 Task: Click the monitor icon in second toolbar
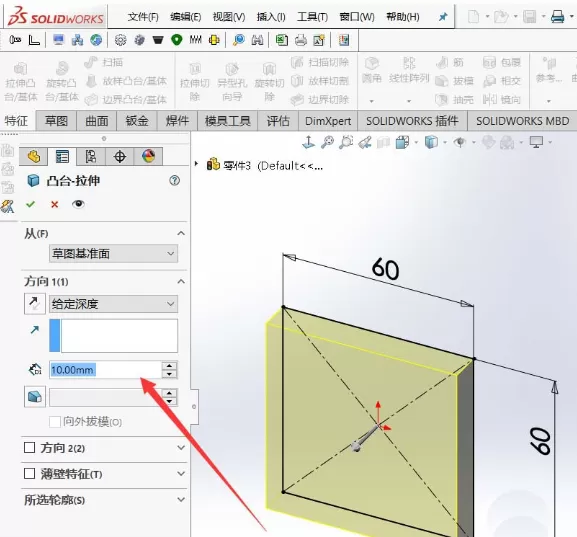click(59, 40)
